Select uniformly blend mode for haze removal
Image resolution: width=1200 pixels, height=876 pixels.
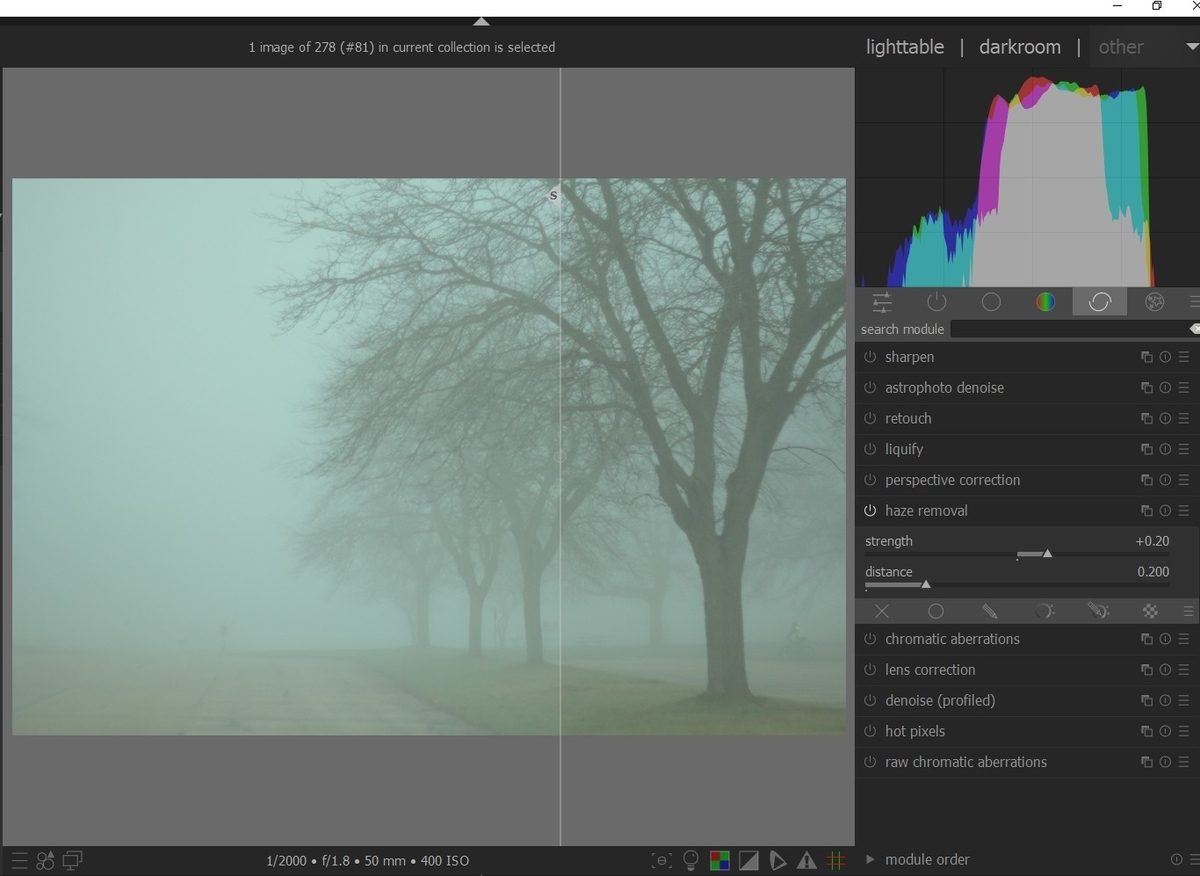point(936,611)
